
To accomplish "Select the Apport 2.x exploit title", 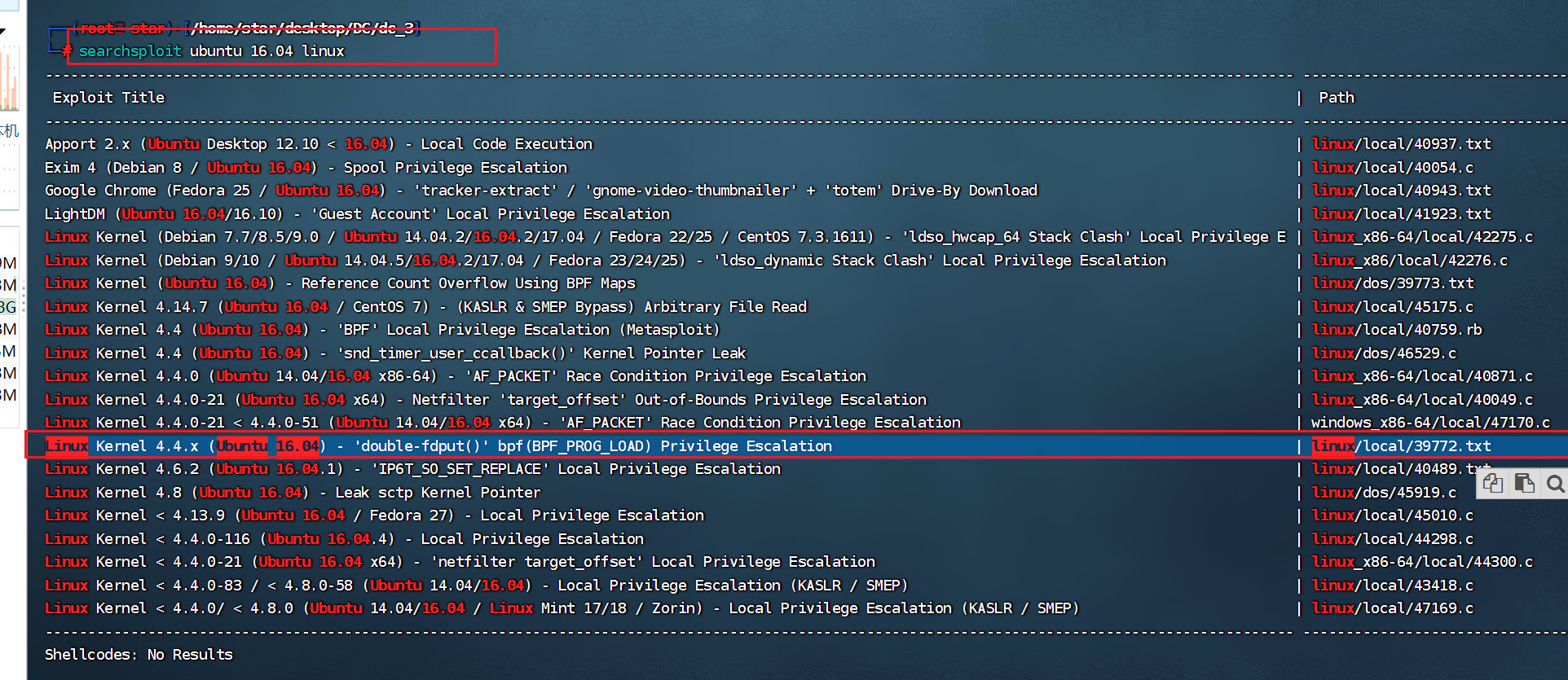I will point(319,144).
